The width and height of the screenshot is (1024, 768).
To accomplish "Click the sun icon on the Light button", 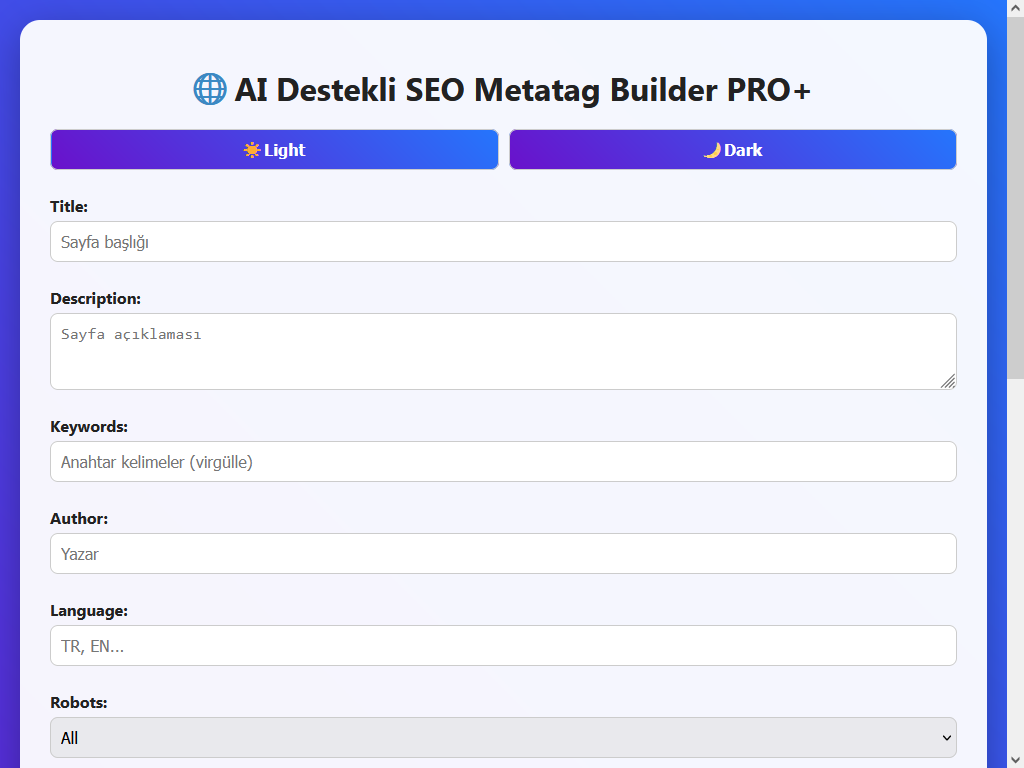I will 253,149.
